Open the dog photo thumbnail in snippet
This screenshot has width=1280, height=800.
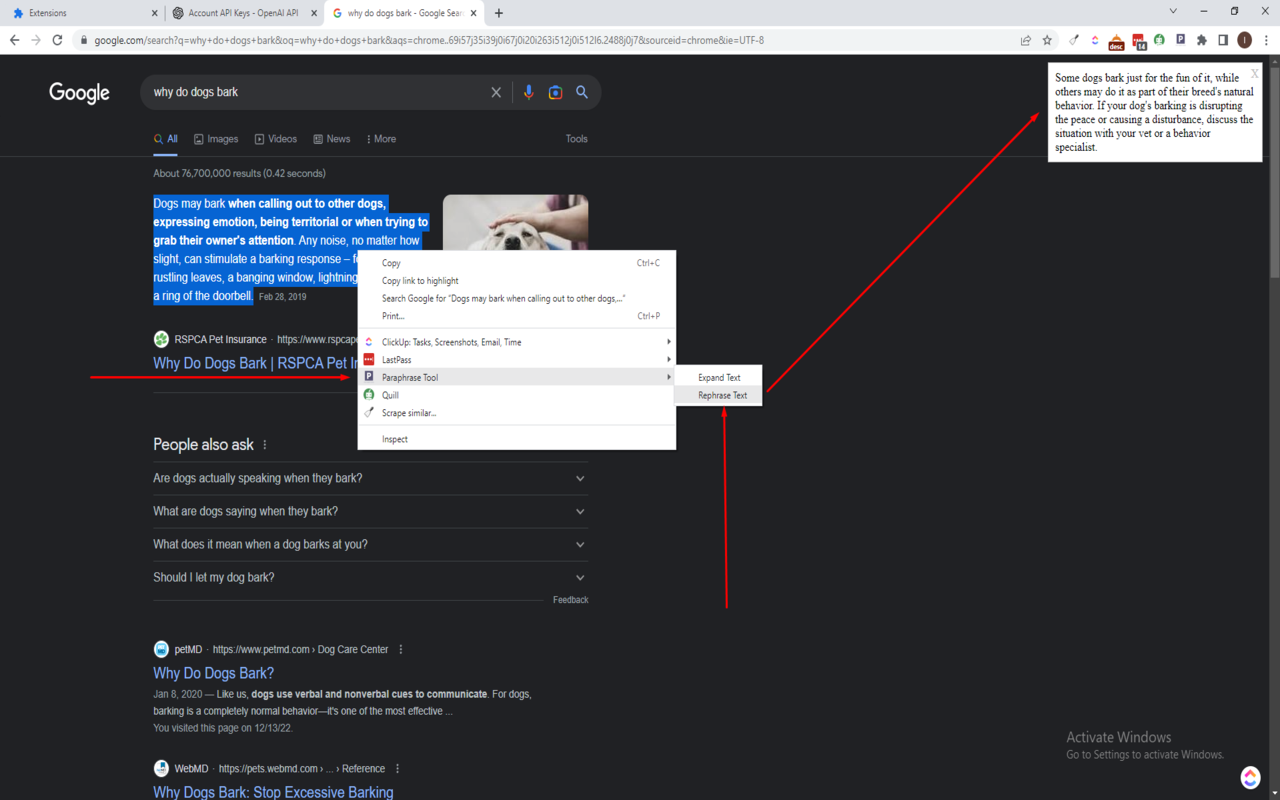click(515, 222)
